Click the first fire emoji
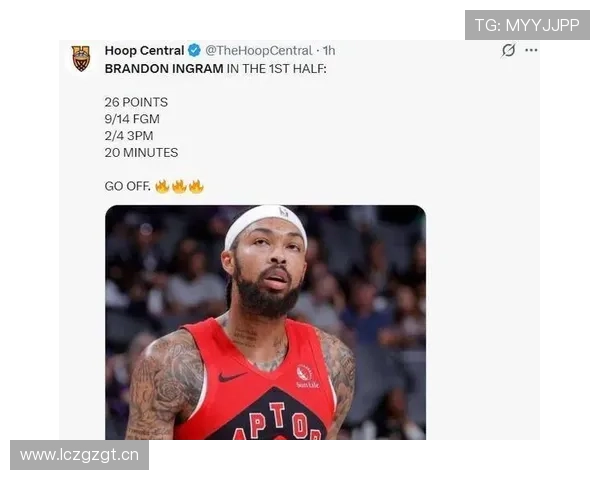600x480 pixels. point(162,186)
